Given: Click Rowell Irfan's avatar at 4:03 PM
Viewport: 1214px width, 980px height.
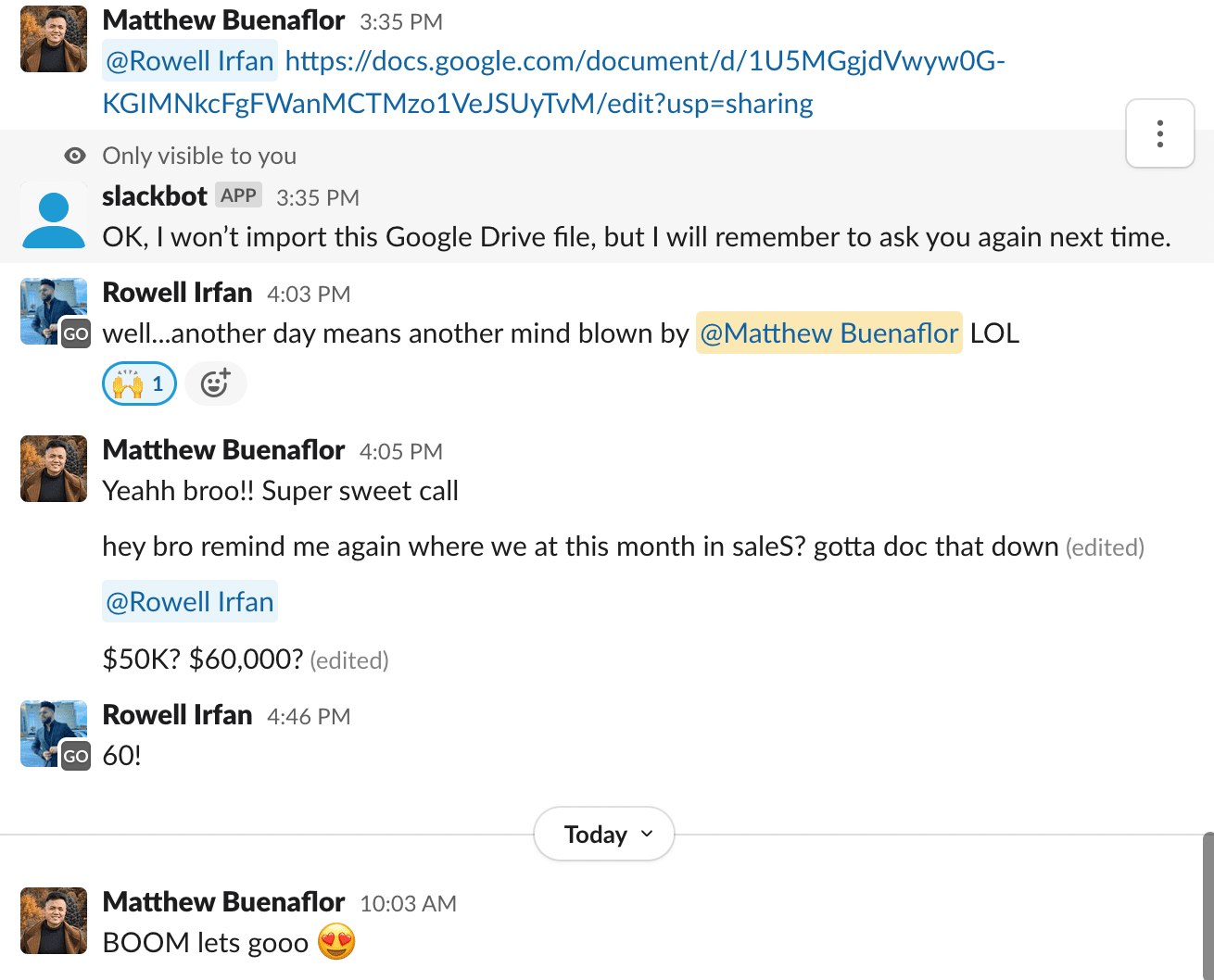Looking at the screenshot, I should coord(54,312).
